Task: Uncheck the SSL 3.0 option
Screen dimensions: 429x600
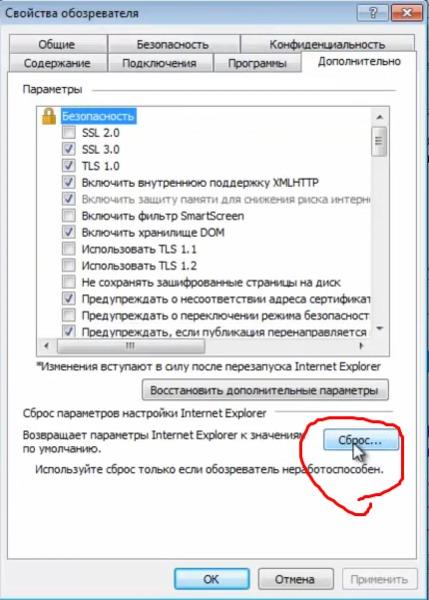Action: (69, 149)
